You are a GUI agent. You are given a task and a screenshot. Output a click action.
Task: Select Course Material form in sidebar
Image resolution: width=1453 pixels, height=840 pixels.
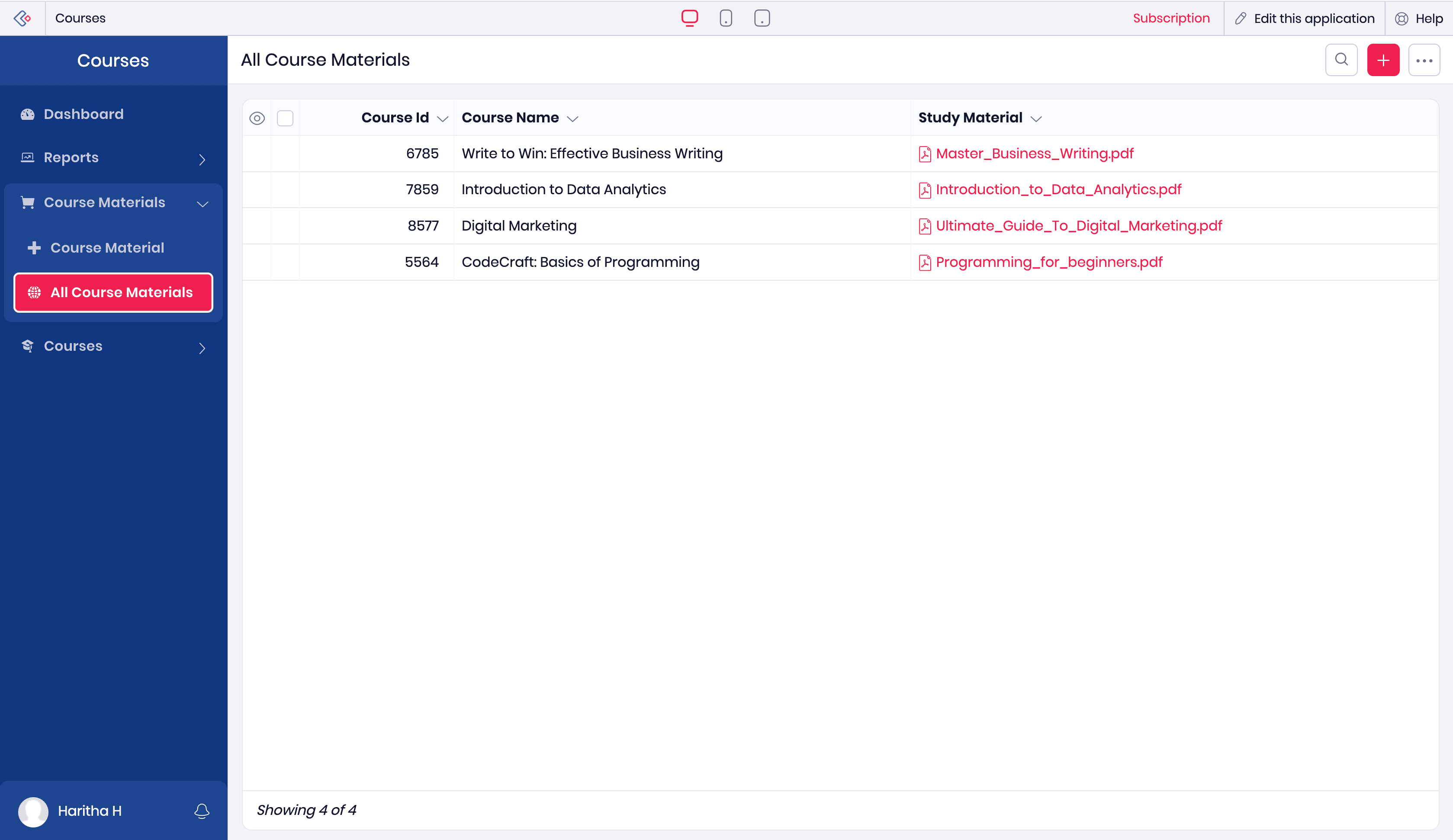pyautogui.click(x=107, y=248)
